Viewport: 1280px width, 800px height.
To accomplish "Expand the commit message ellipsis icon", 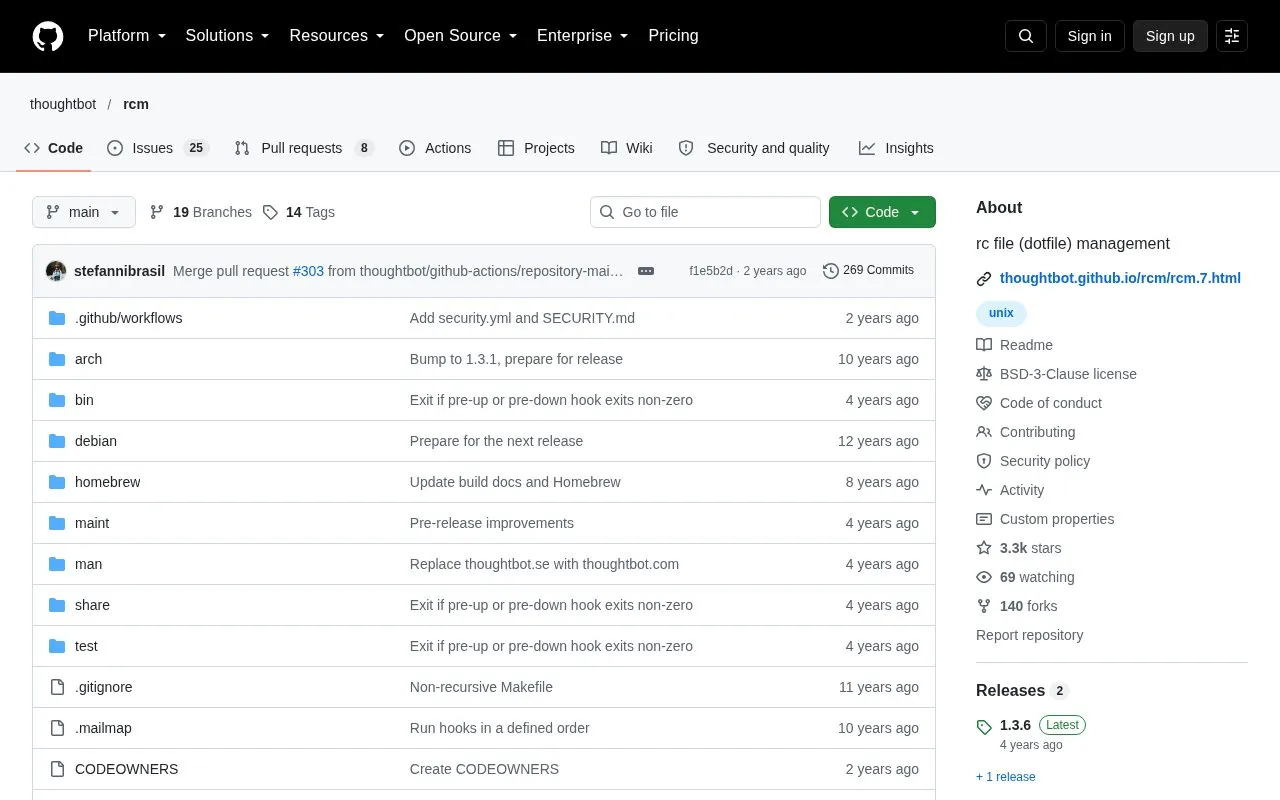I will click(x=646, y=271).
